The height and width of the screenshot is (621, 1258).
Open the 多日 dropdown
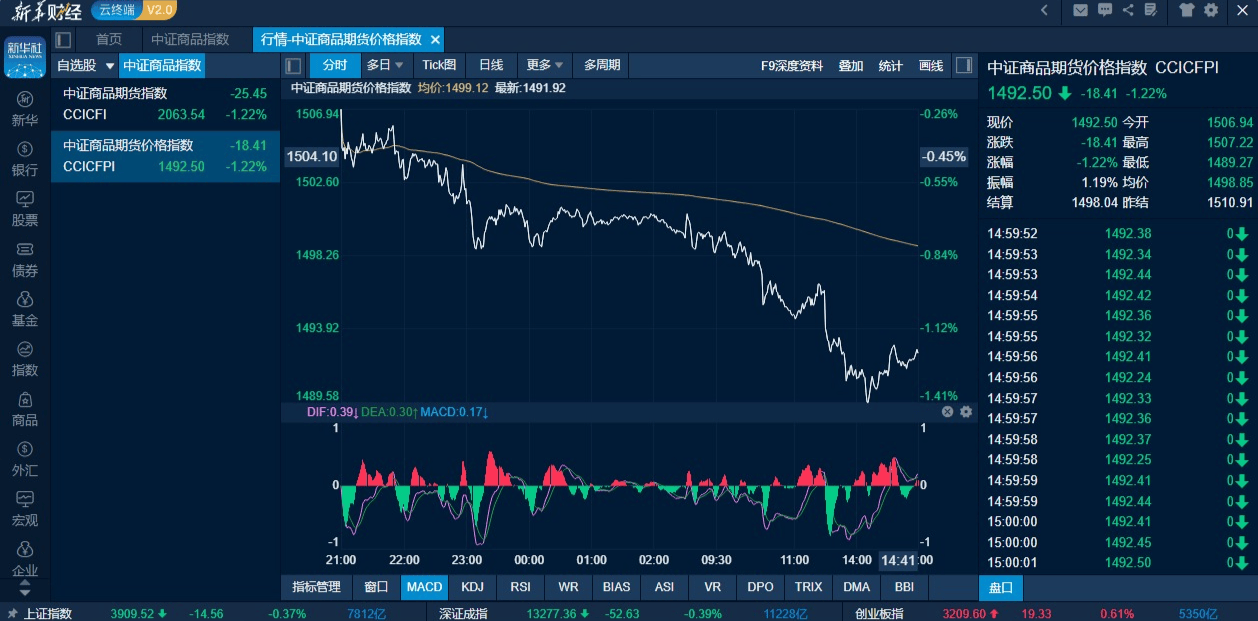(x=385, y=66)
